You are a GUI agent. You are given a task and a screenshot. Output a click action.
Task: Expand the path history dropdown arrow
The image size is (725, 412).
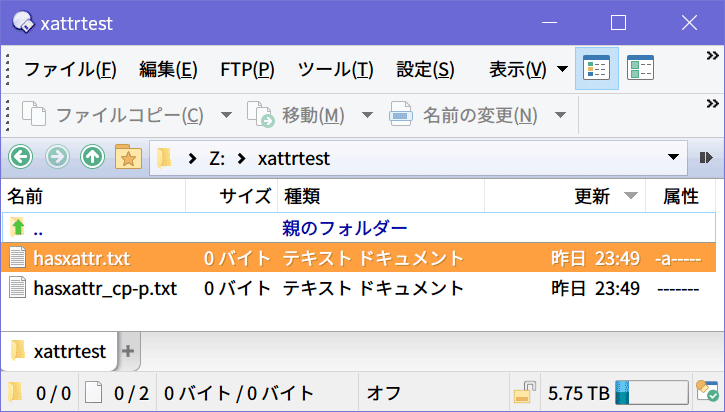[x=673, y=157]
